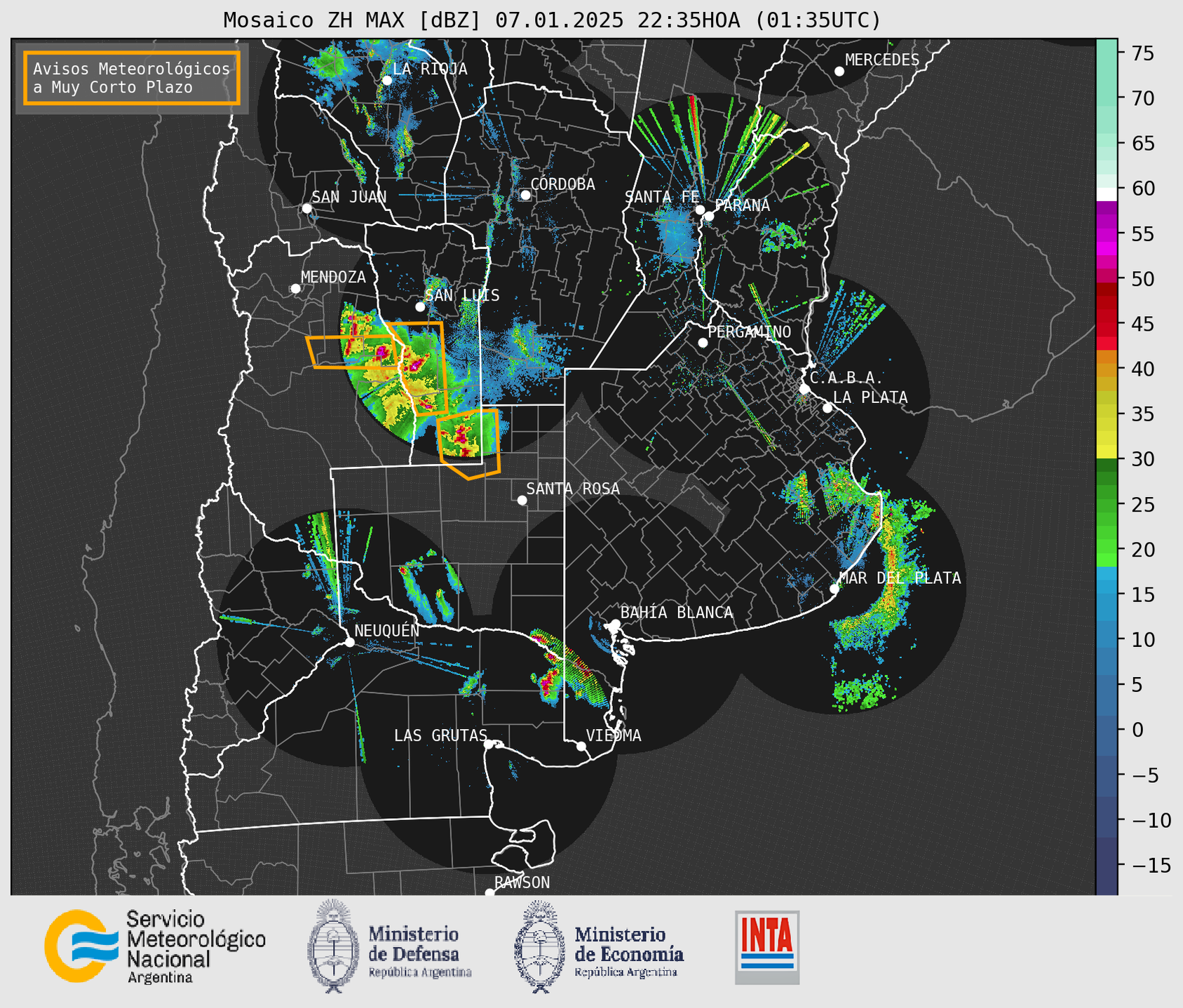Click the LA PLATA city marker

[x=827, y=408]
